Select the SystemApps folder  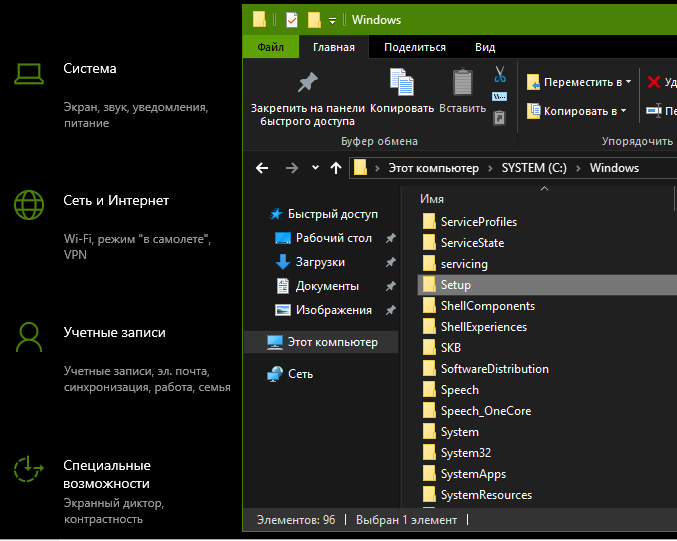[x=473, y=474]
